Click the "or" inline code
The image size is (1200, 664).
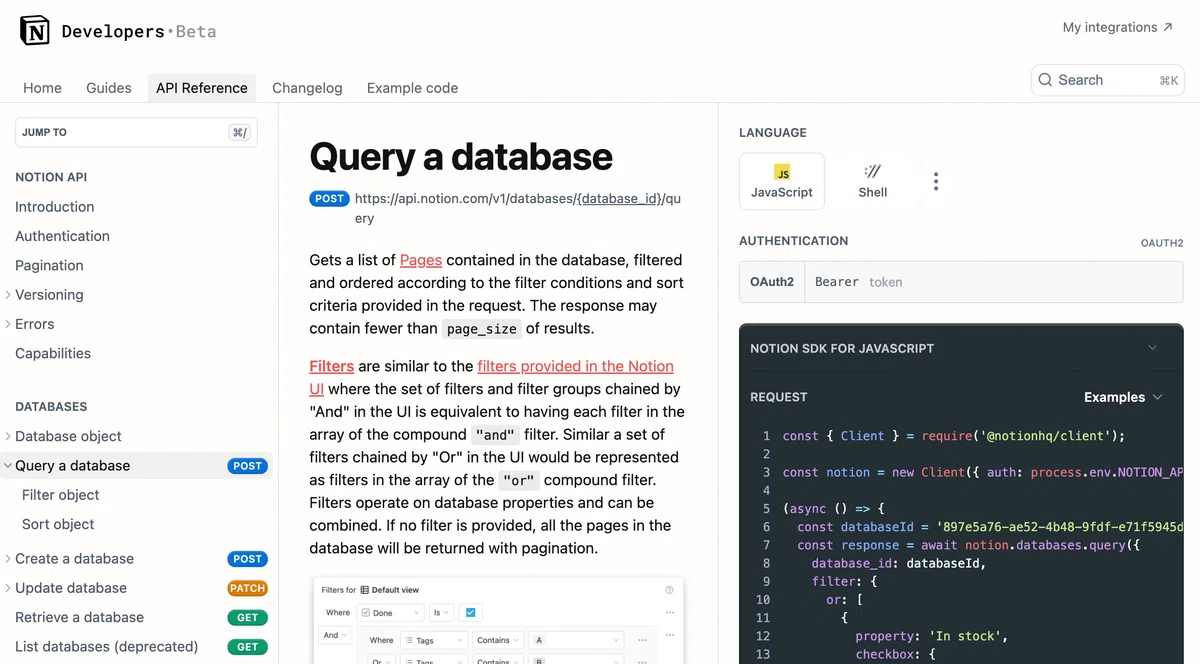click(518, 480)
